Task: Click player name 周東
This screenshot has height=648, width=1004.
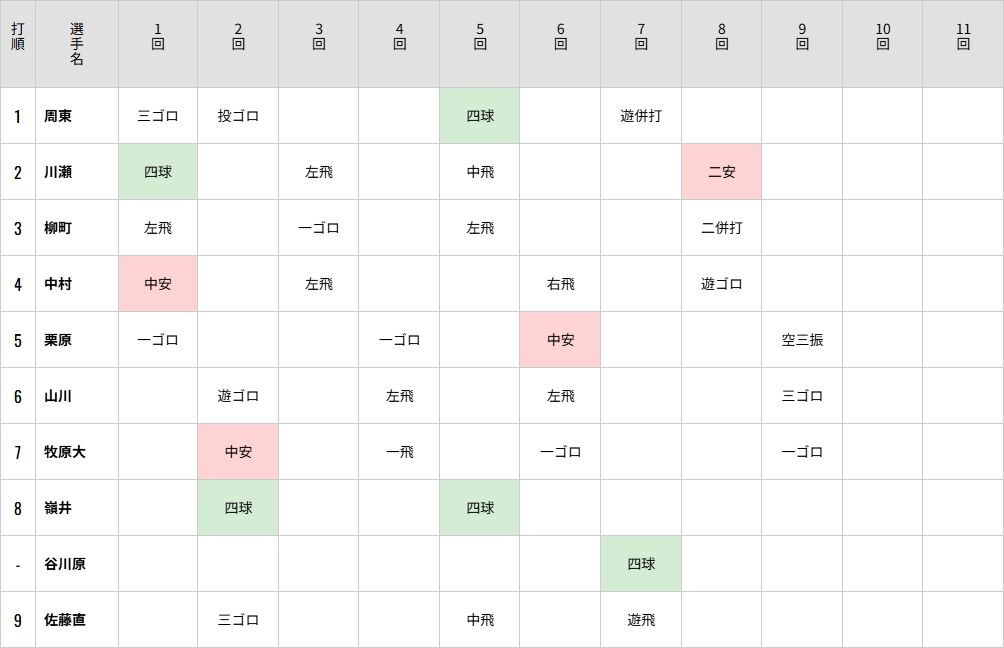Action: (x=58, y=116)
